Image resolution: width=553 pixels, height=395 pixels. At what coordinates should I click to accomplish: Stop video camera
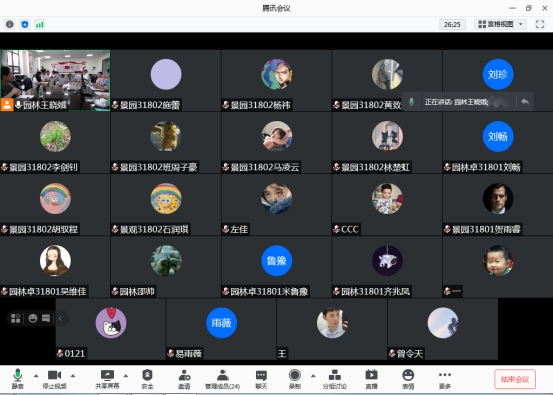coord(54,379)
